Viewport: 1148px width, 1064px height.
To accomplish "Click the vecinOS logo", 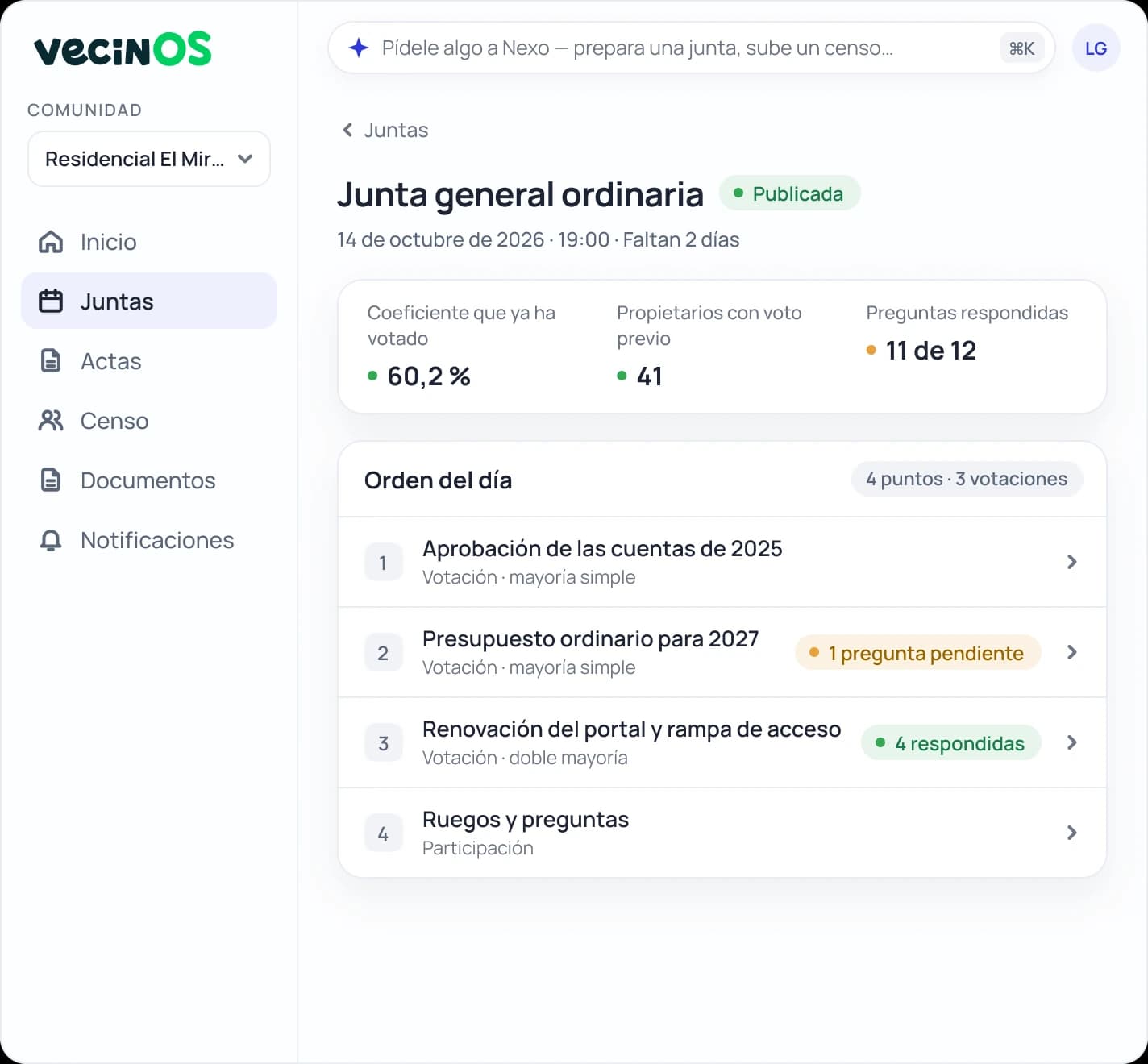I will 123,48.
